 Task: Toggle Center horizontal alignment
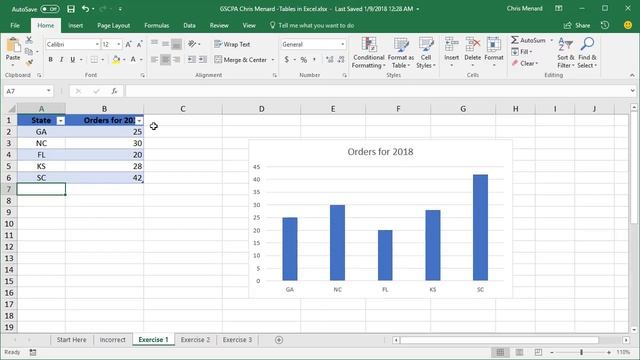point(165,60)
